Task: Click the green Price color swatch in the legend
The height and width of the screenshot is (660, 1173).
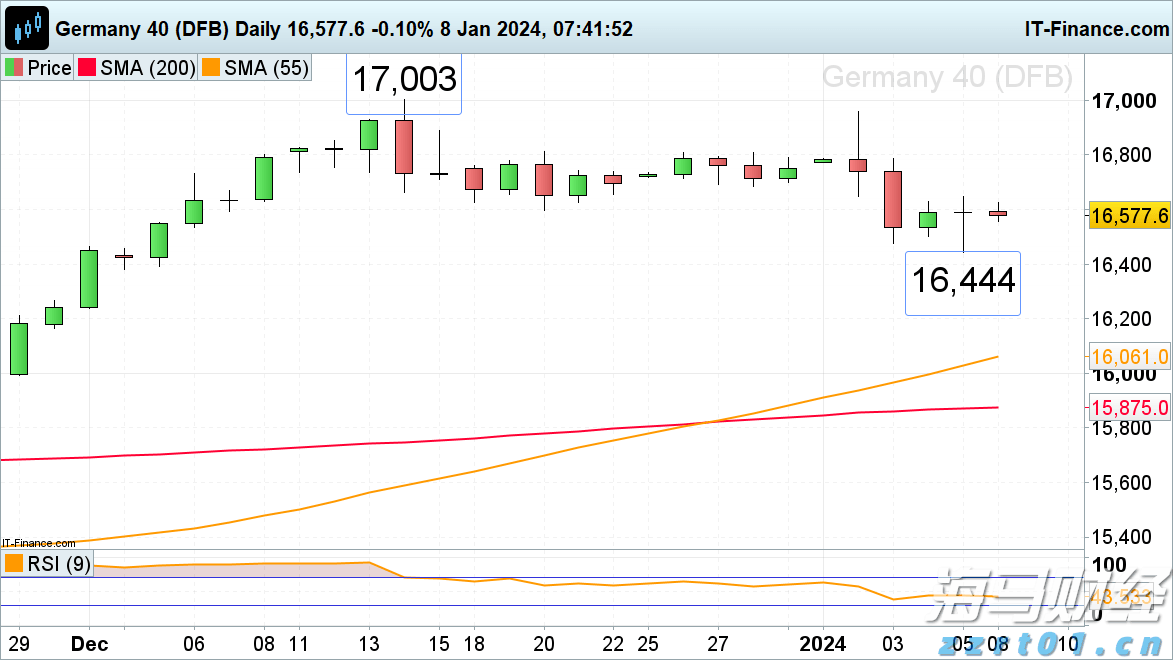Action: (x=11, y=69)
